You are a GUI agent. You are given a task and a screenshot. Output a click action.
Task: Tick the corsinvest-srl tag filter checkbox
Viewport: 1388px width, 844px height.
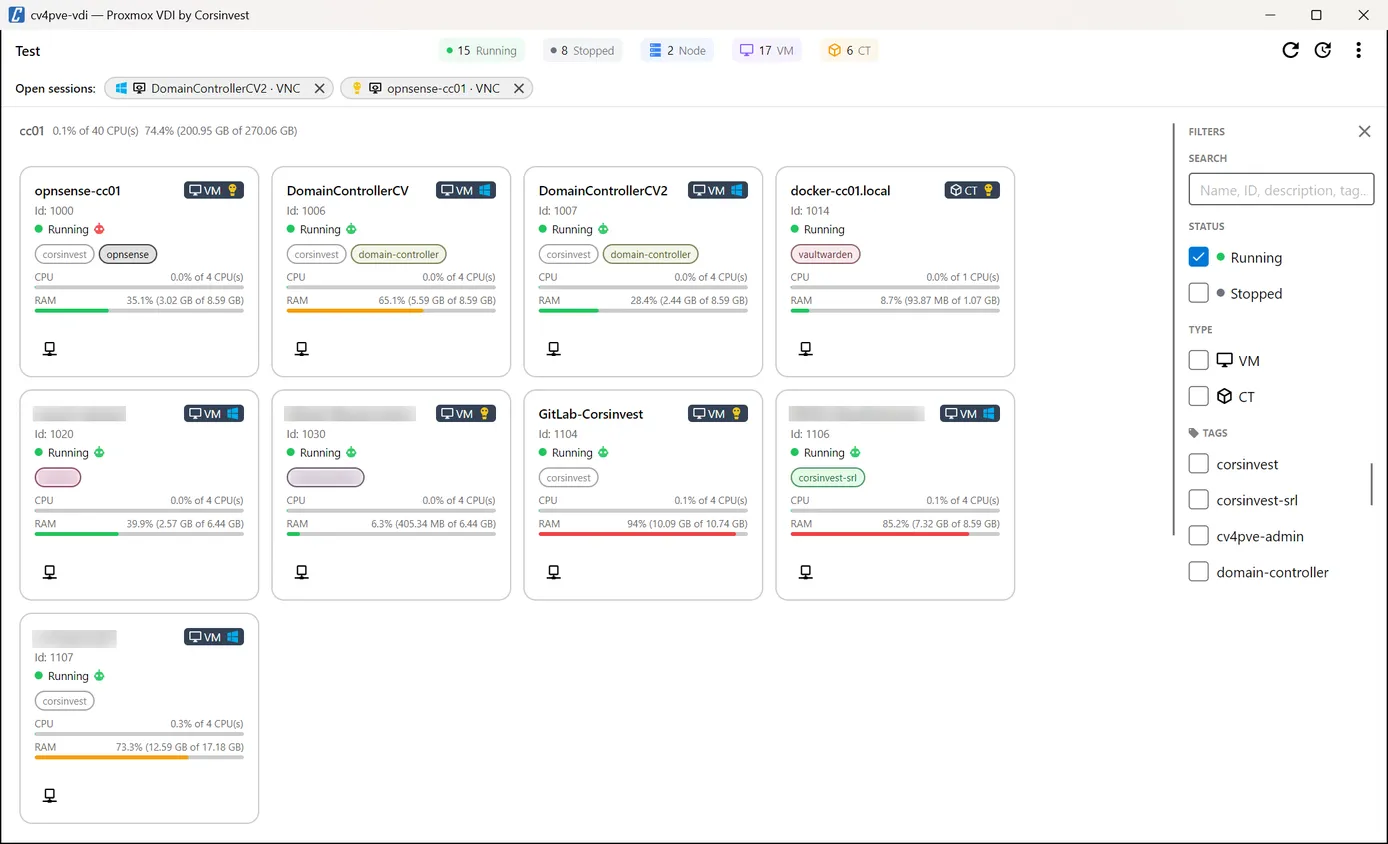1199,500
